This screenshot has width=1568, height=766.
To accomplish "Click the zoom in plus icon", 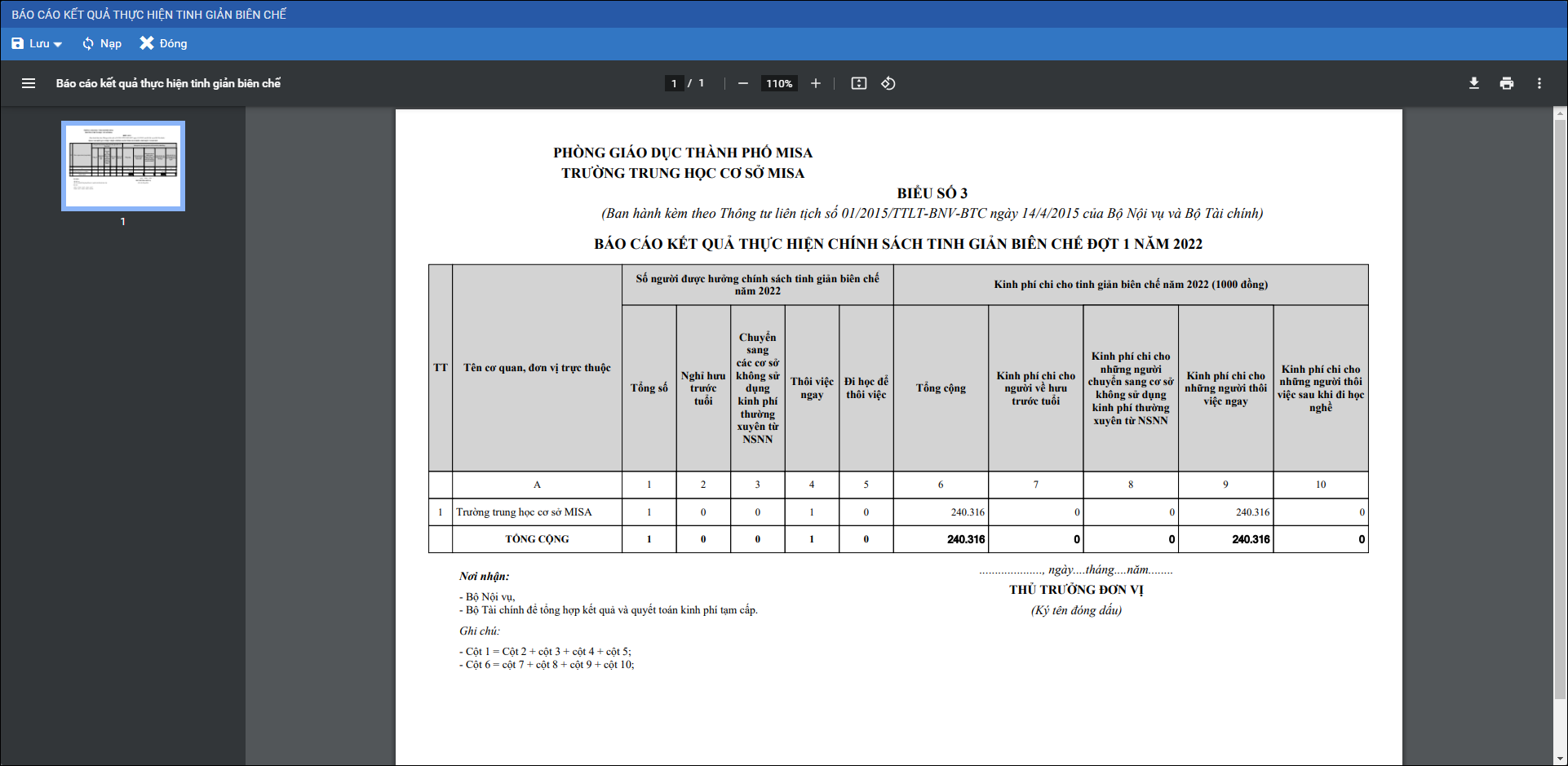I will point(815,83).
